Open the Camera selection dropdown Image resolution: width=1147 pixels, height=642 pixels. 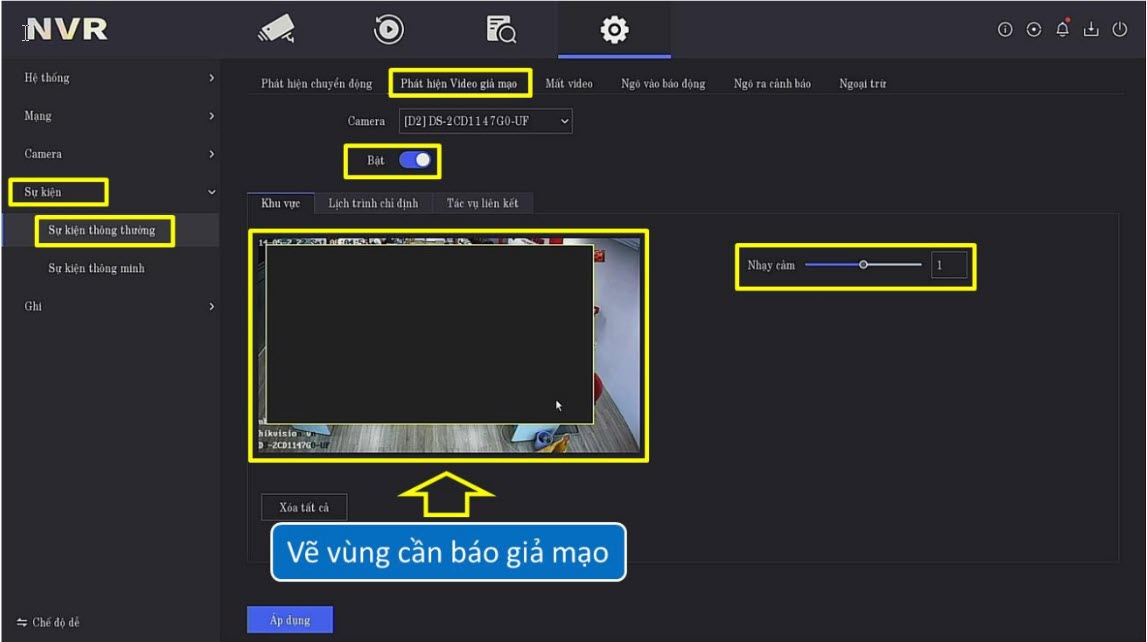[485, 121]
